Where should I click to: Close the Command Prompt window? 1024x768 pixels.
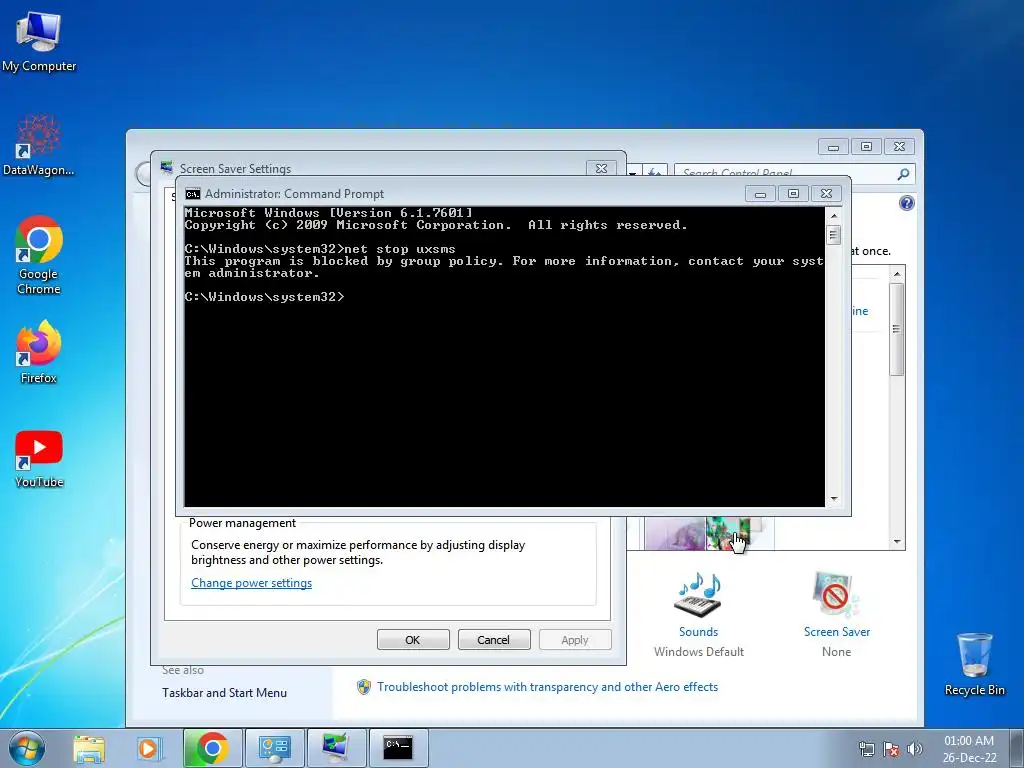(x=827, y=194)
